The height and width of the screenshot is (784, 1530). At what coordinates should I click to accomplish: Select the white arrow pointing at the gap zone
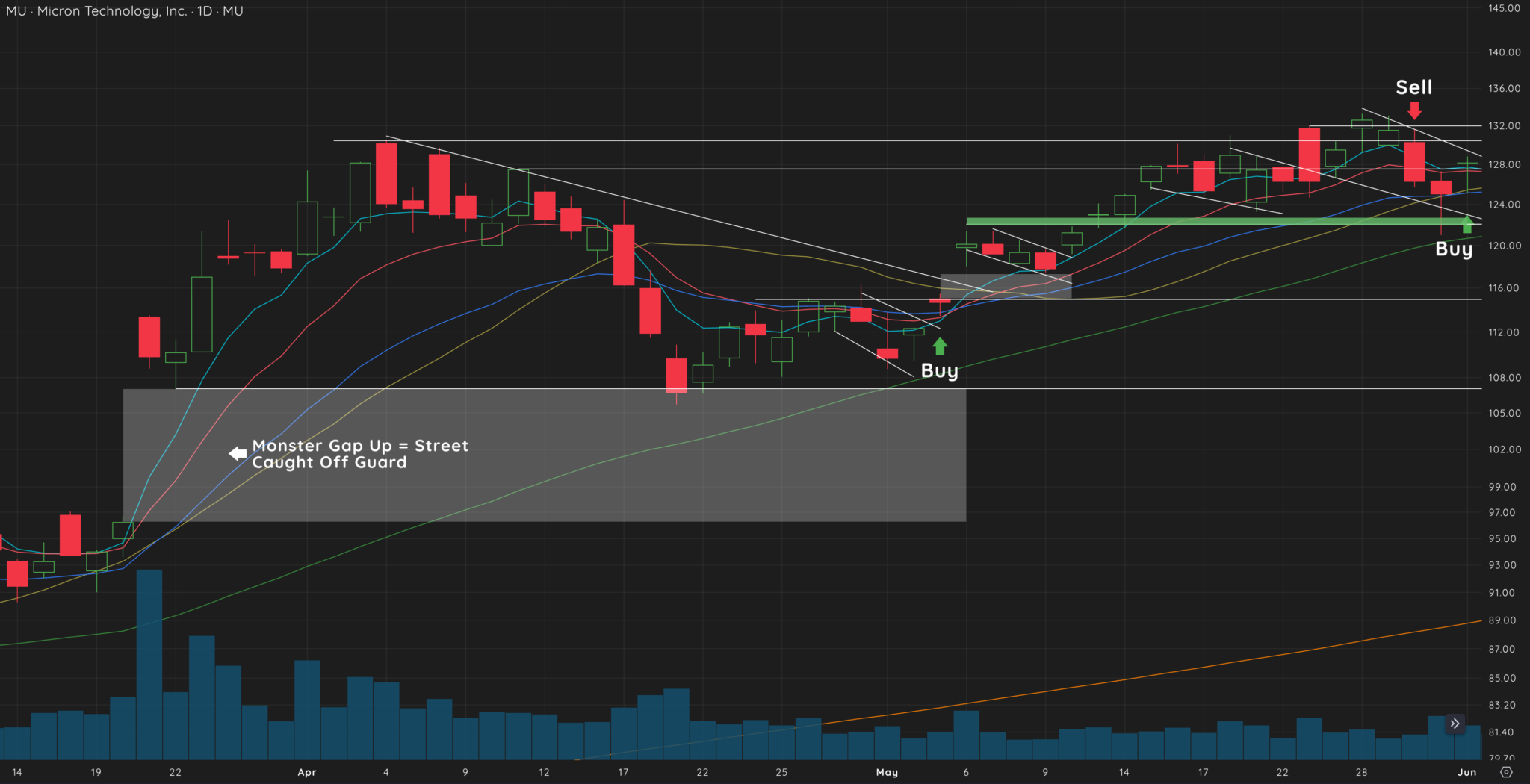237,452
